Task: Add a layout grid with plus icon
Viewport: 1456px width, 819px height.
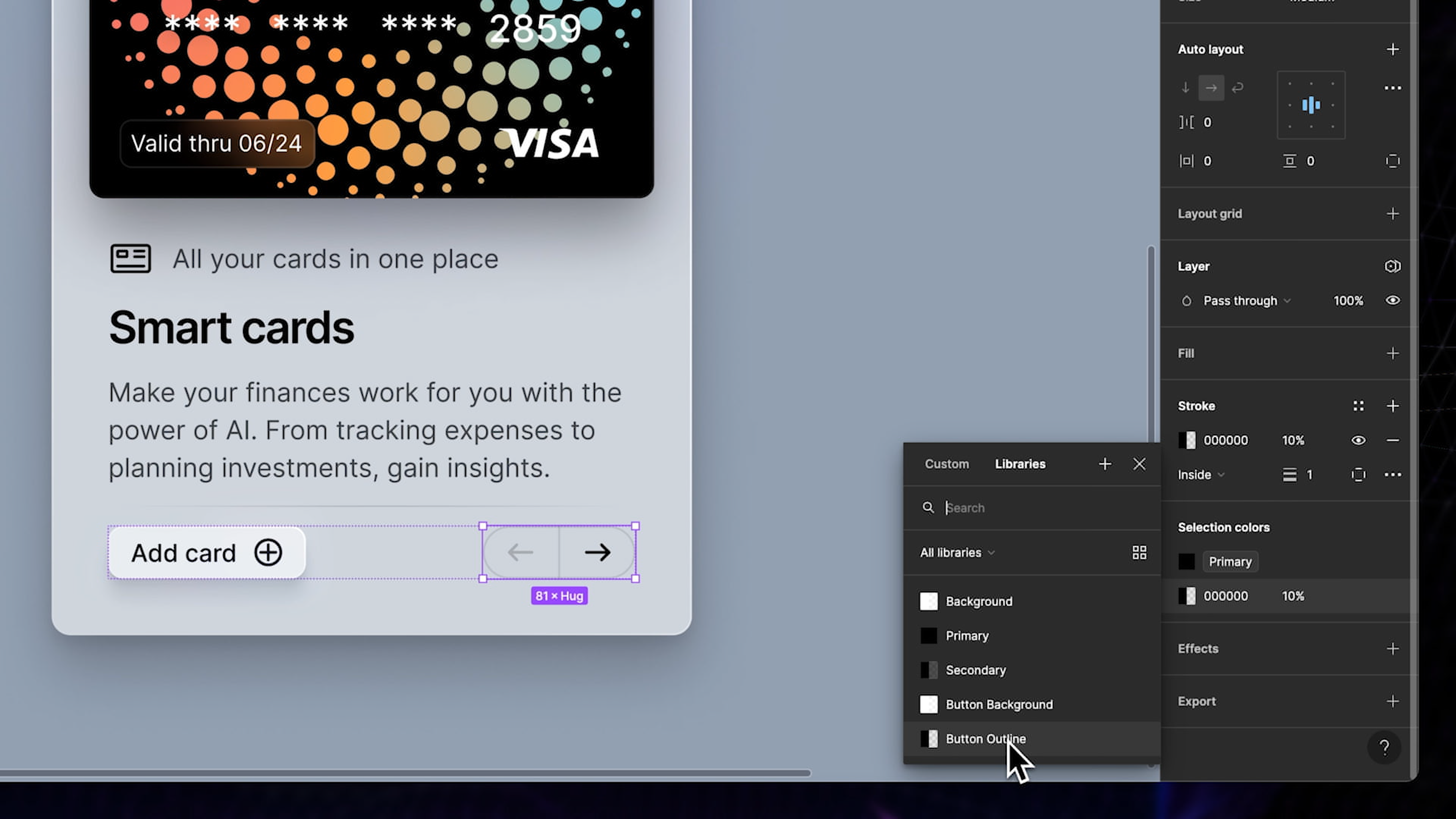Action: (1393, 213)
